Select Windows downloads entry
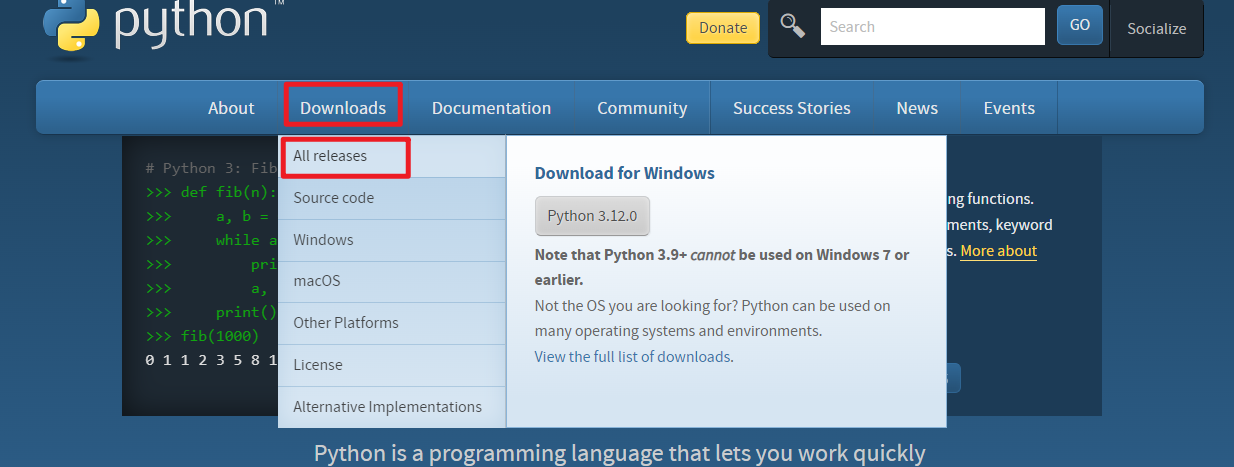1234x467 pixels. (323, 240)
